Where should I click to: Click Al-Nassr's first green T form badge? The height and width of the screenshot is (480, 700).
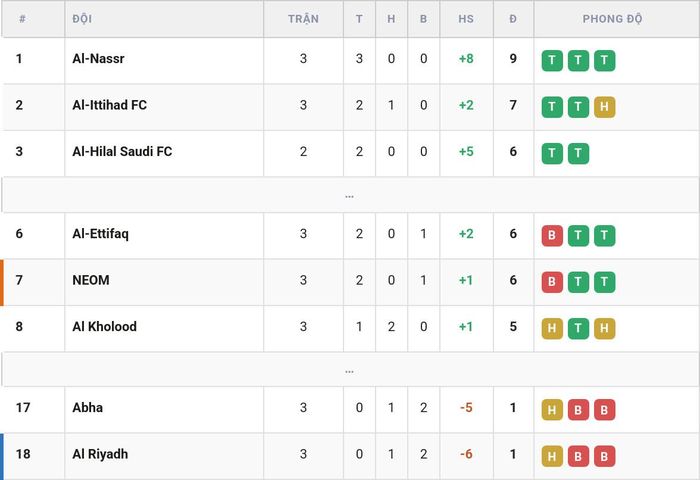552,60
